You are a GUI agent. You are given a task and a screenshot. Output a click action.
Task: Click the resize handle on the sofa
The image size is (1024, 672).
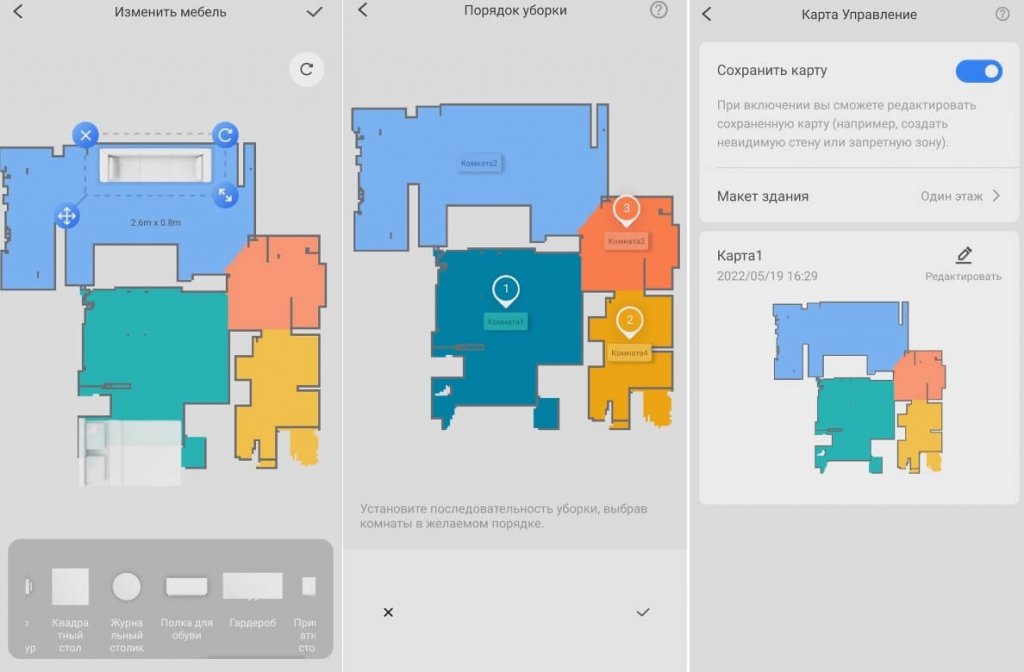(226, 195)
